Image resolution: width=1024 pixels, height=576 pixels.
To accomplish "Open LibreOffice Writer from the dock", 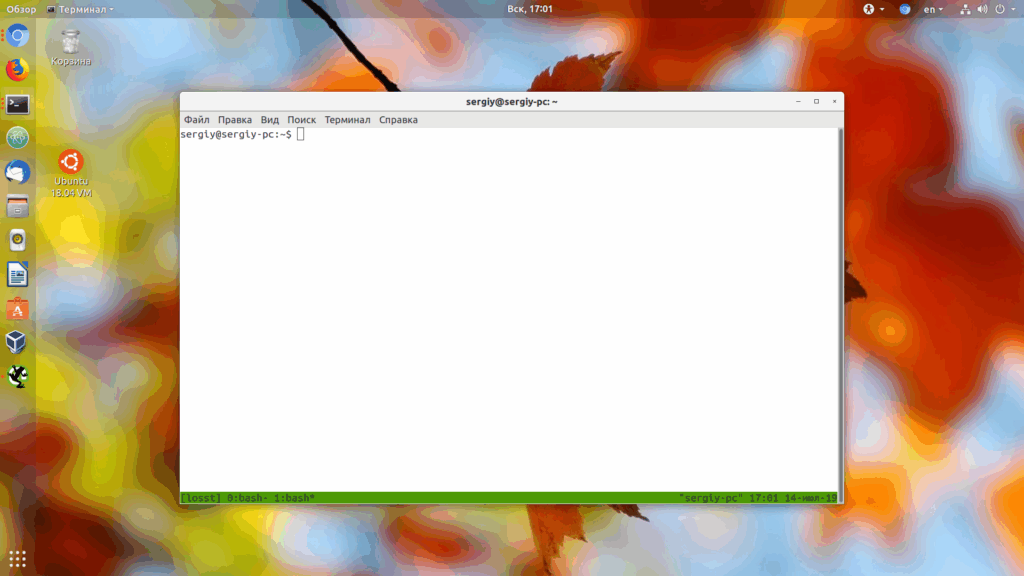I will 18,274.
